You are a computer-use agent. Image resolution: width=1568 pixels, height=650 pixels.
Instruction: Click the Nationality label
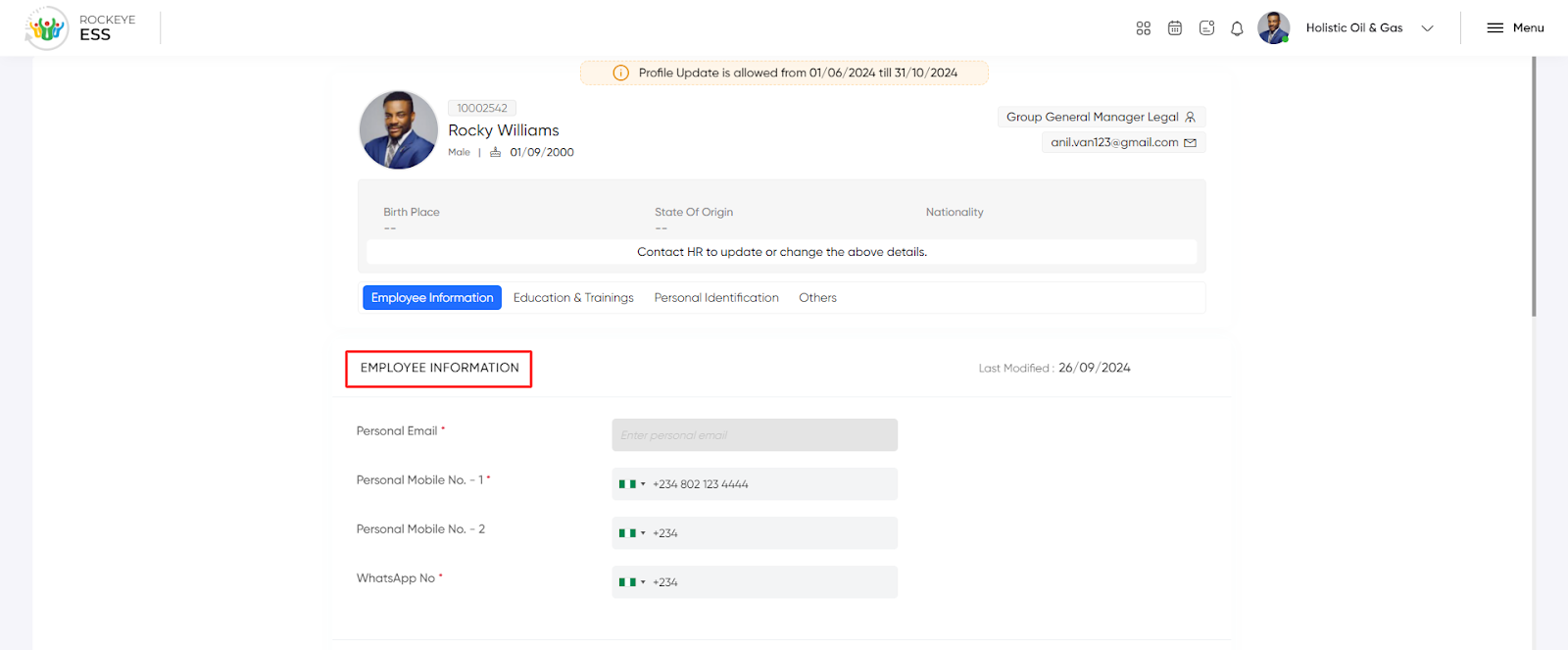955,212
